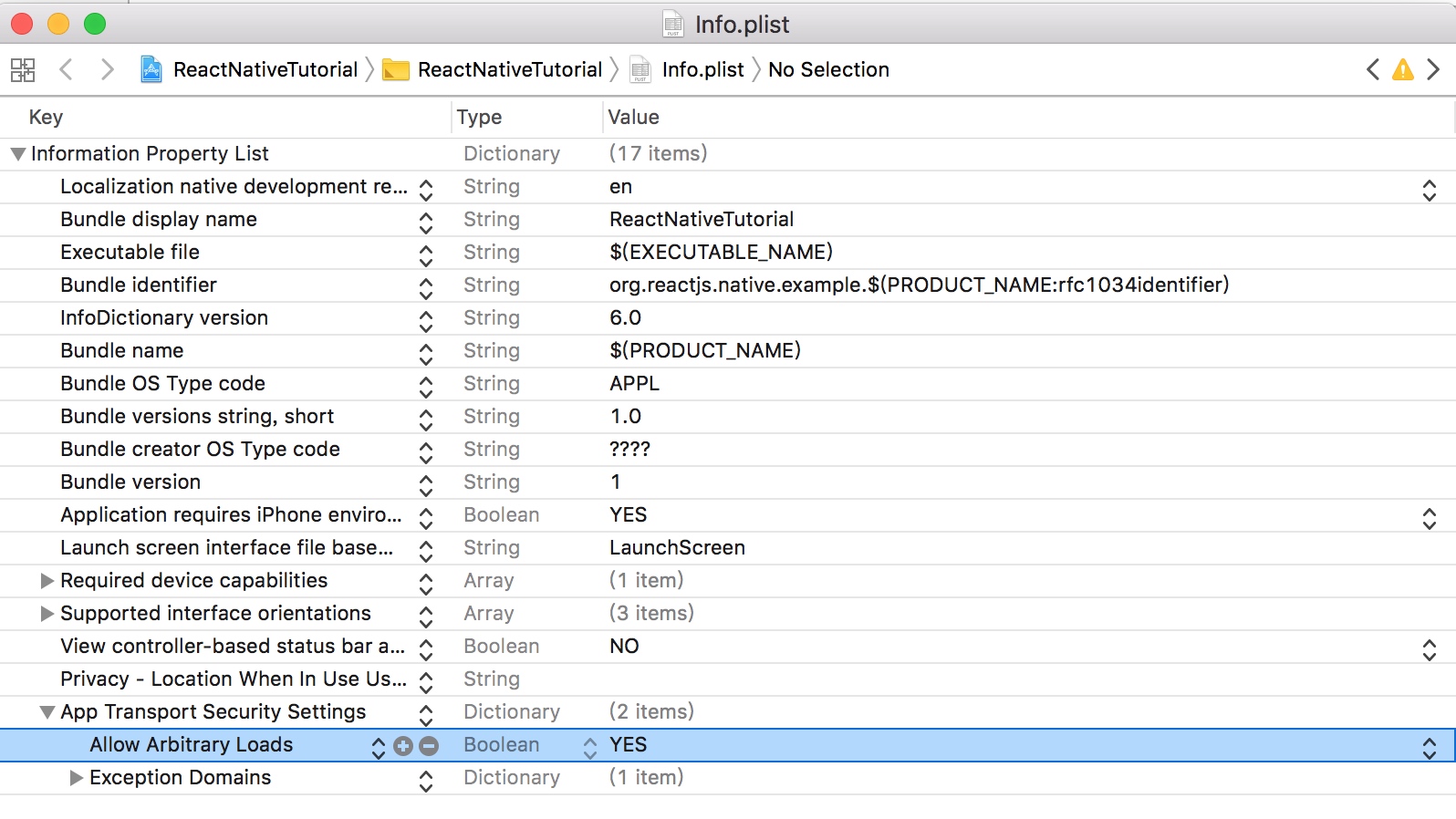Open YES value dropdown for Allow Arbitrary Loads
Screen dimensions: 1456x819
(x=1430, y=747)
